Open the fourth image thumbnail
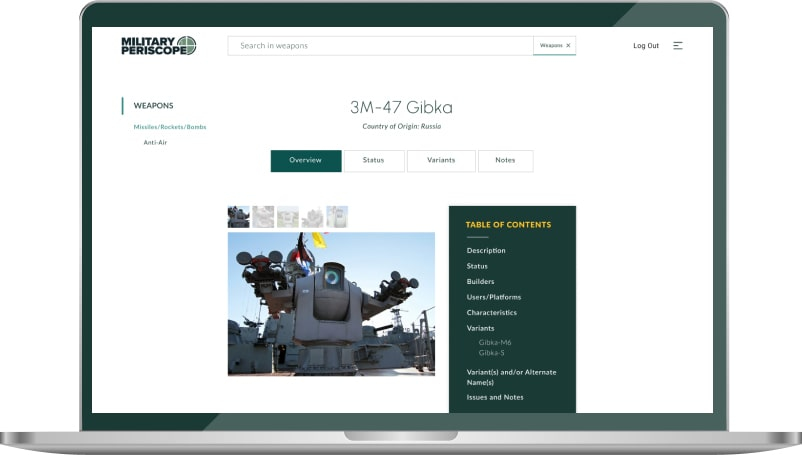802x455 pixels. click(x=312, y=217)
